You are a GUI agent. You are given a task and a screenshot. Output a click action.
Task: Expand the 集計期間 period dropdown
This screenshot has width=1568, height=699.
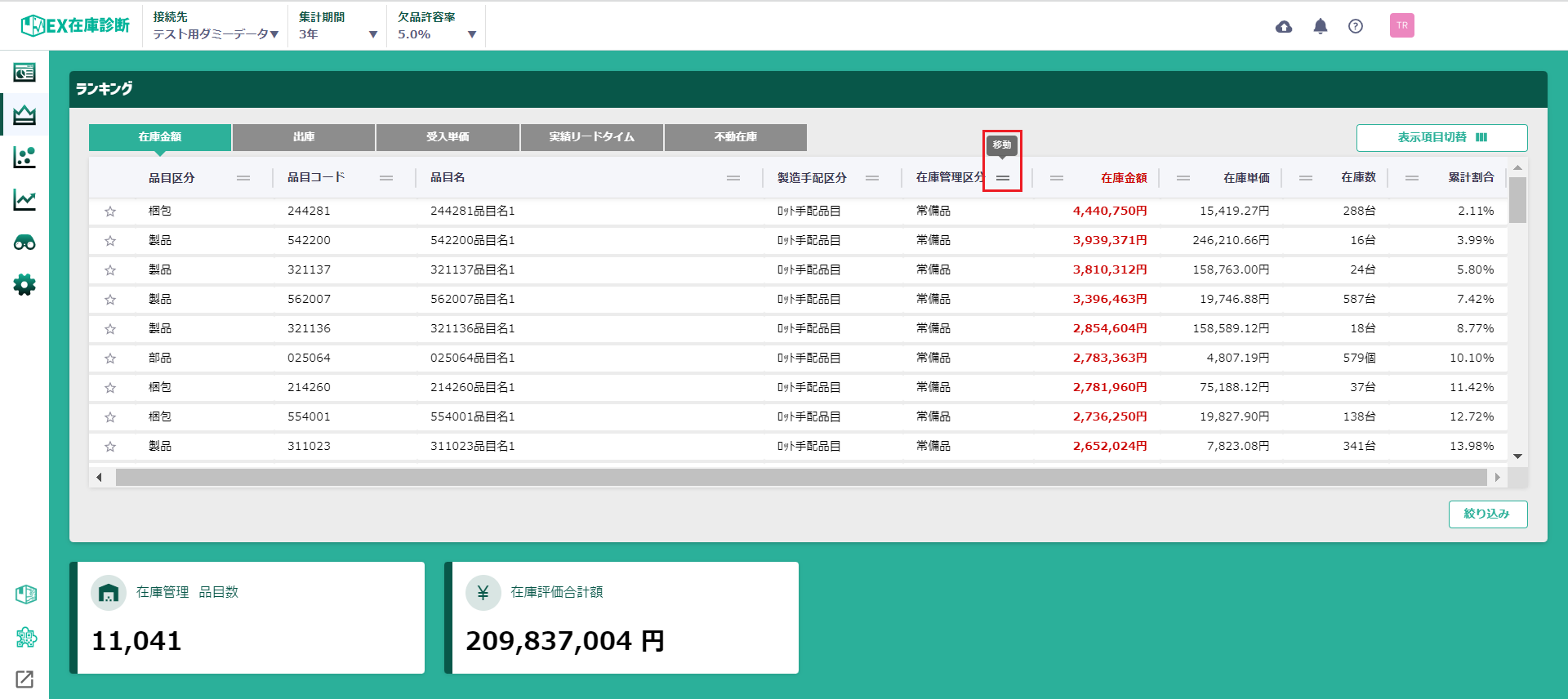[x=337, y=34]
